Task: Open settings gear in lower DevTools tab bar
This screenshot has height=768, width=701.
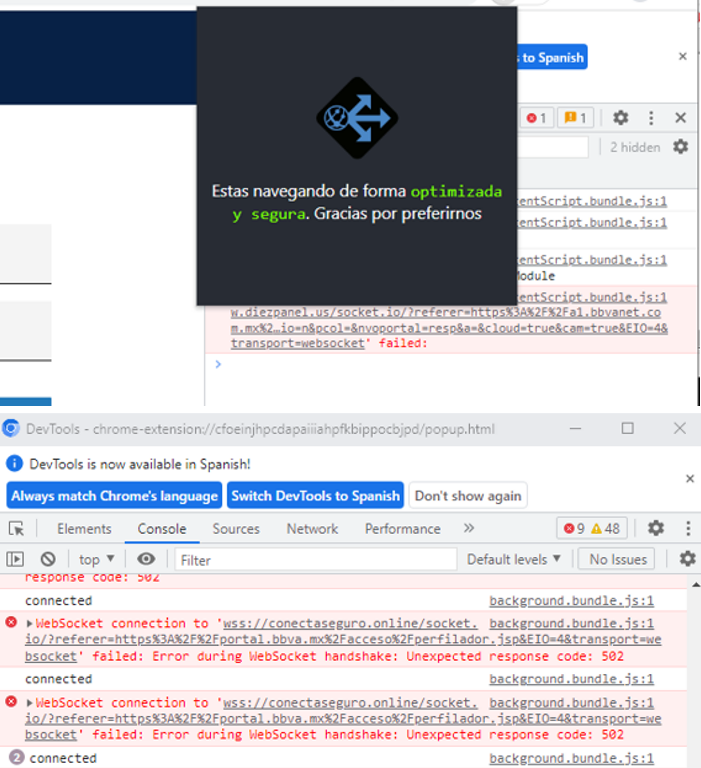Action: [x=656, y=528]
